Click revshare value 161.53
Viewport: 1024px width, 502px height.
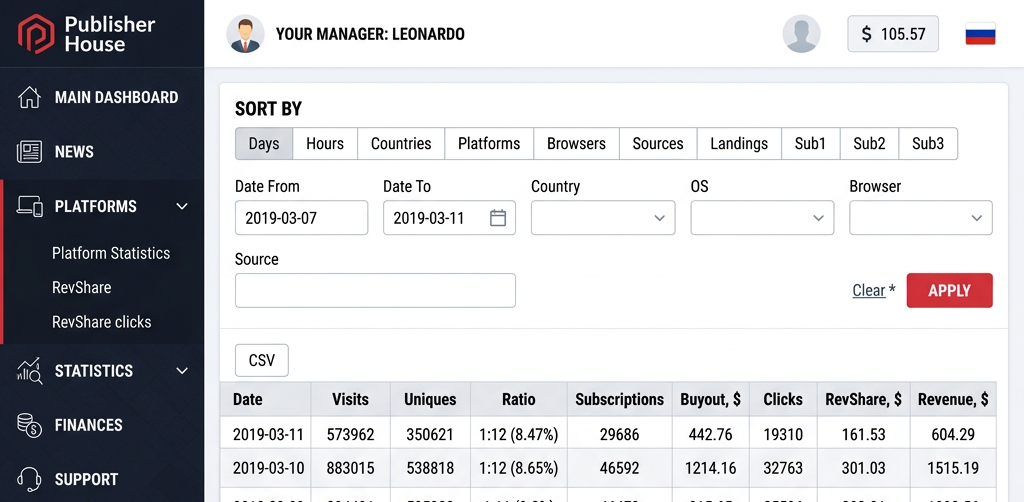(863, 434)
